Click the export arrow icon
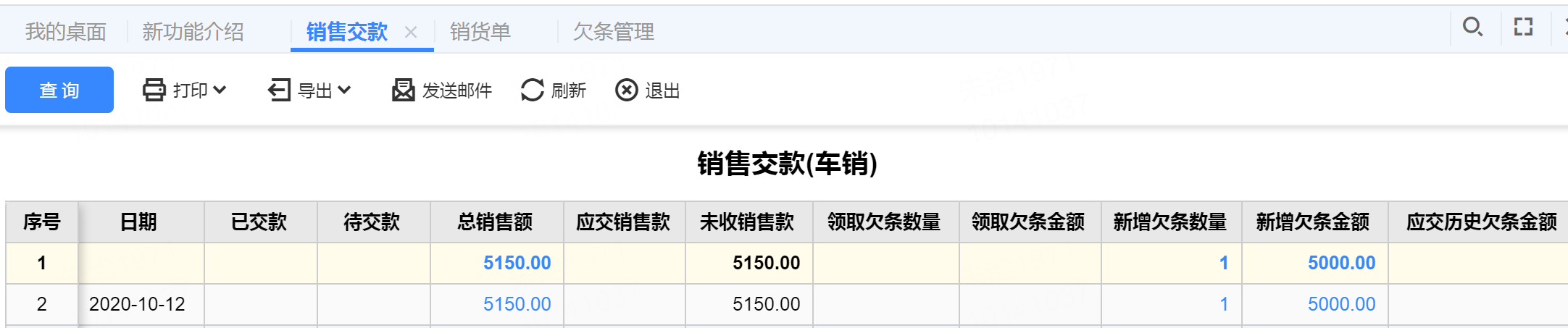Viewport: 1568px width, 328px height. [x=280, y=91]
